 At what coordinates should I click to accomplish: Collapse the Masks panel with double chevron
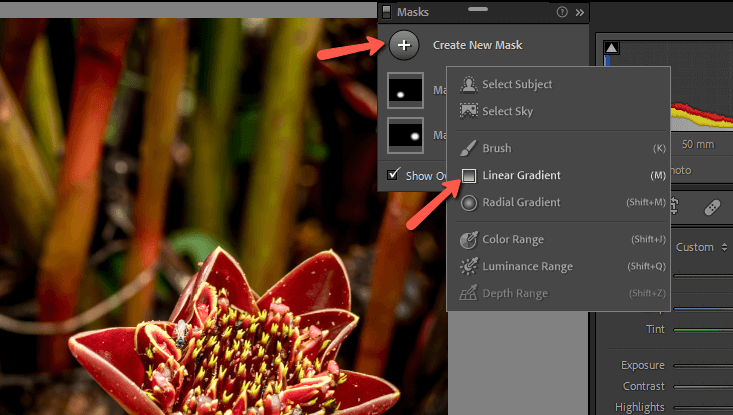[580, 13]
